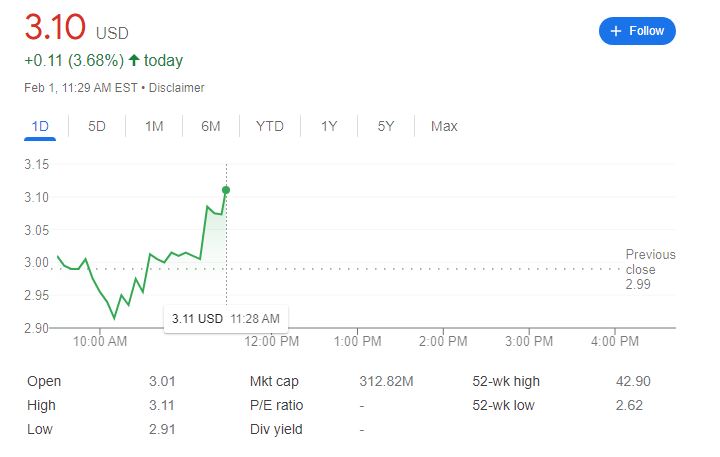Click the Mkt cap value 312.82M
The width and height of the screenshot is (720, 457).
point(385,381)
